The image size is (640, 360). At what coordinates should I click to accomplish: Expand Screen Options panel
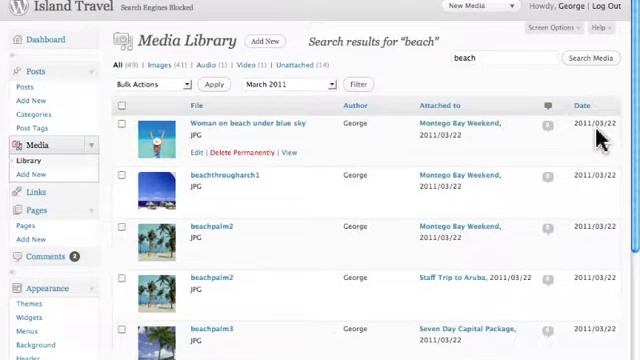(553, 28)
